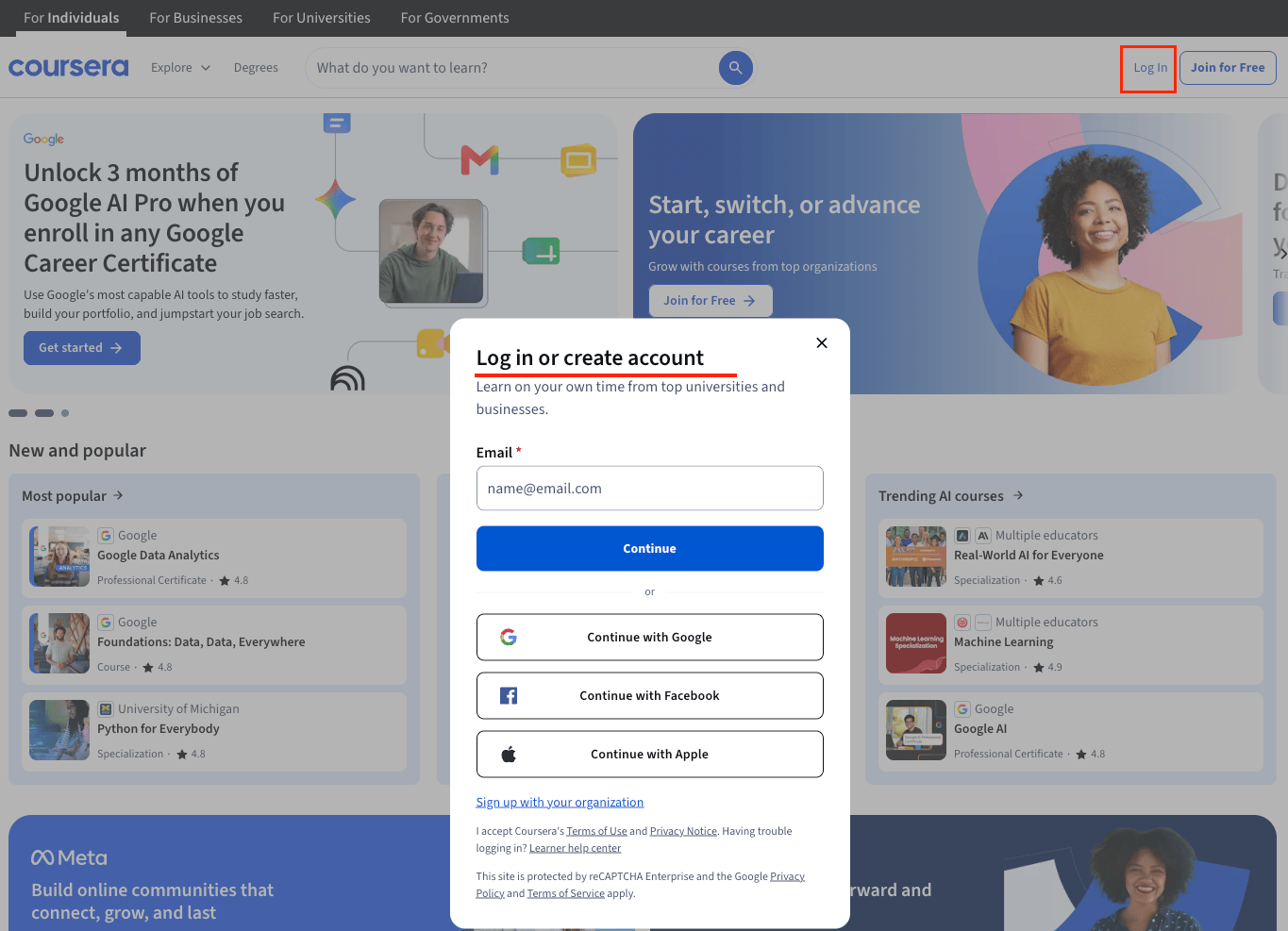Click arrow next to Most popular
The height and width of the screenshot is (931, 1288).
tap(119, 495)
